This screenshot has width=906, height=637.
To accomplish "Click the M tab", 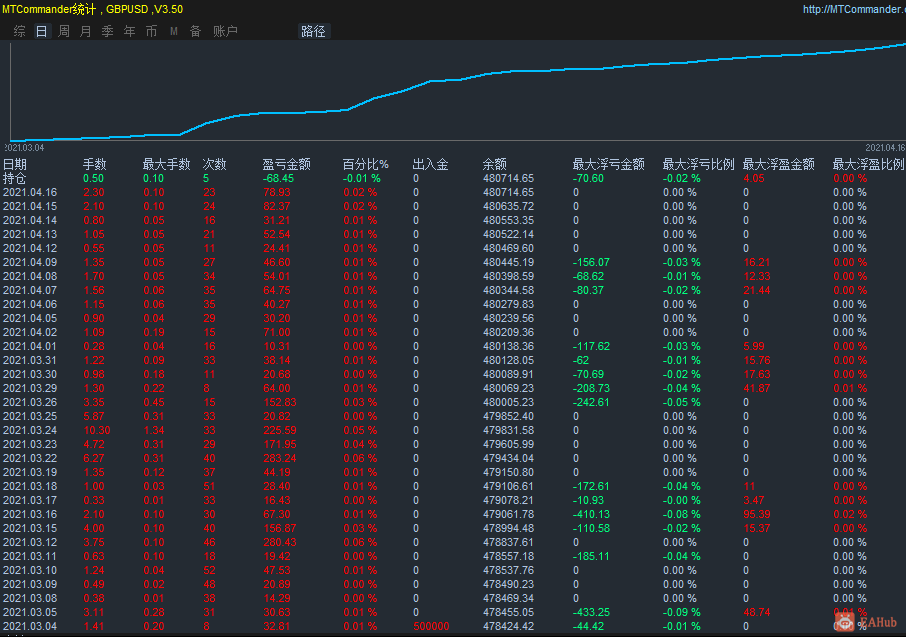I will [x=174, y=31].
